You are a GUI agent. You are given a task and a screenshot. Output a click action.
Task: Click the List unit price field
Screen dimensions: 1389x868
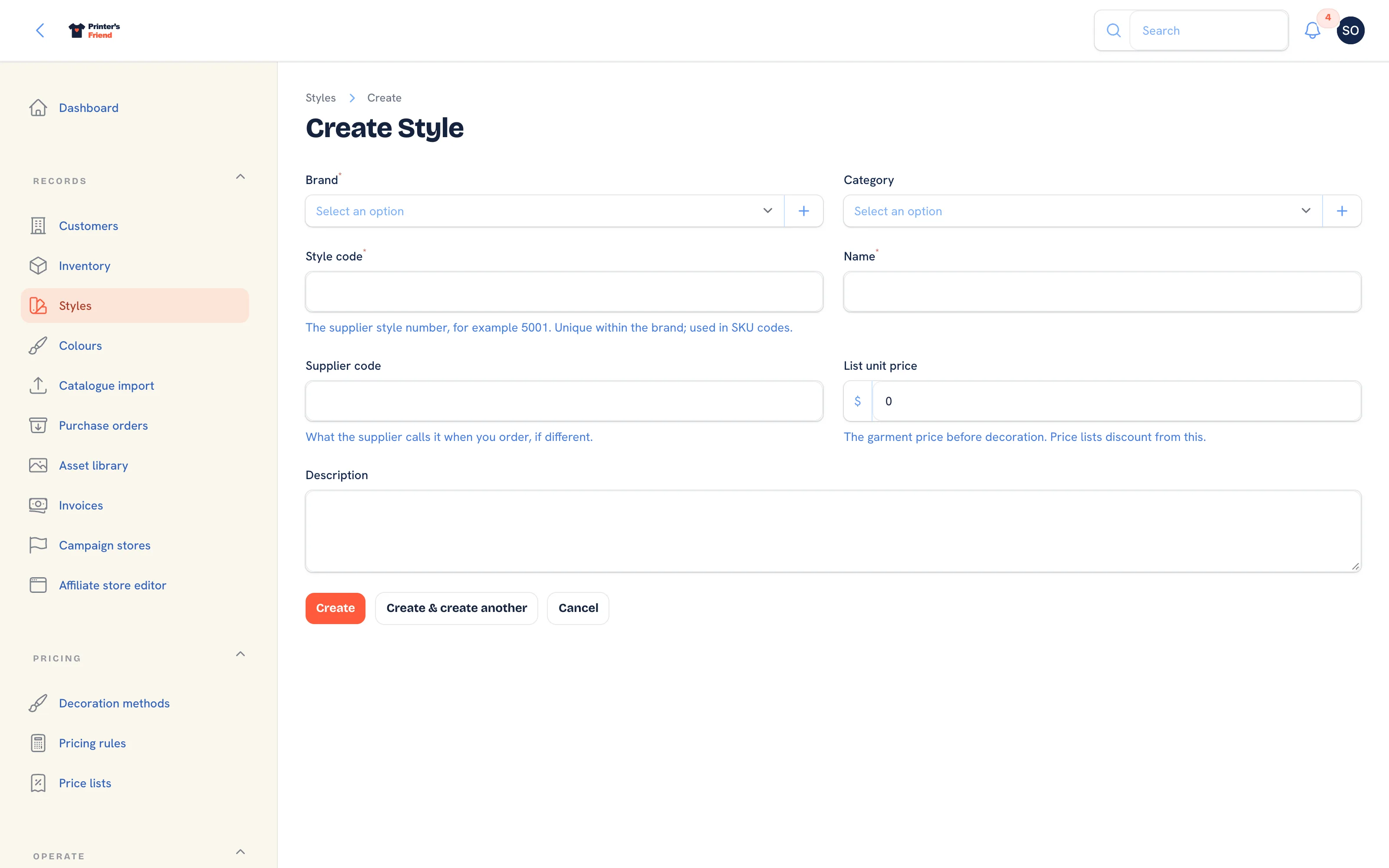click(1116, 401)
